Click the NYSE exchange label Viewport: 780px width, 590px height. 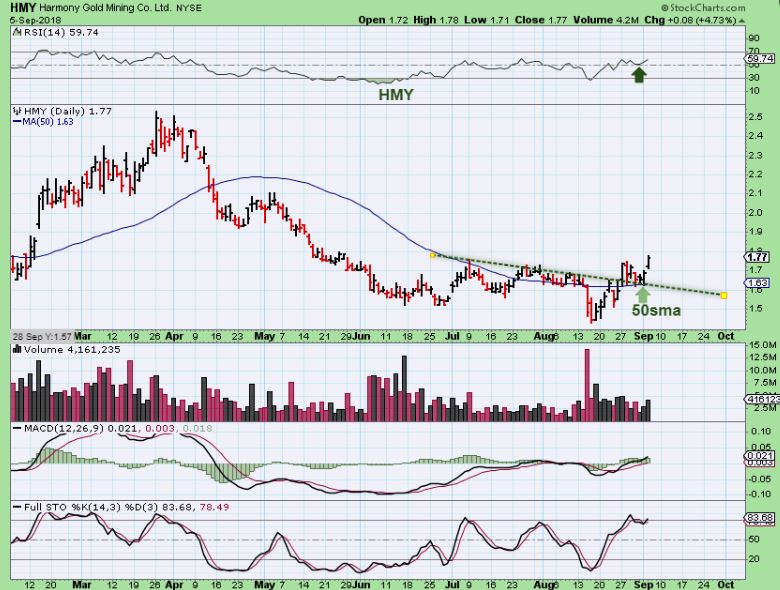[x=189, y=8]
